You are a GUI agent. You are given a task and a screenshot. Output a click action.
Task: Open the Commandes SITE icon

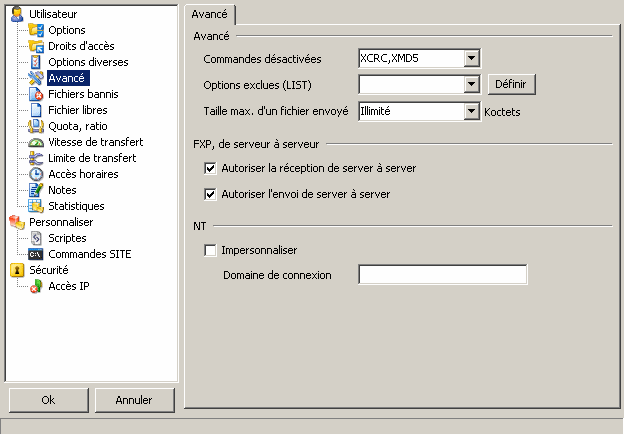tap(36, 254)
